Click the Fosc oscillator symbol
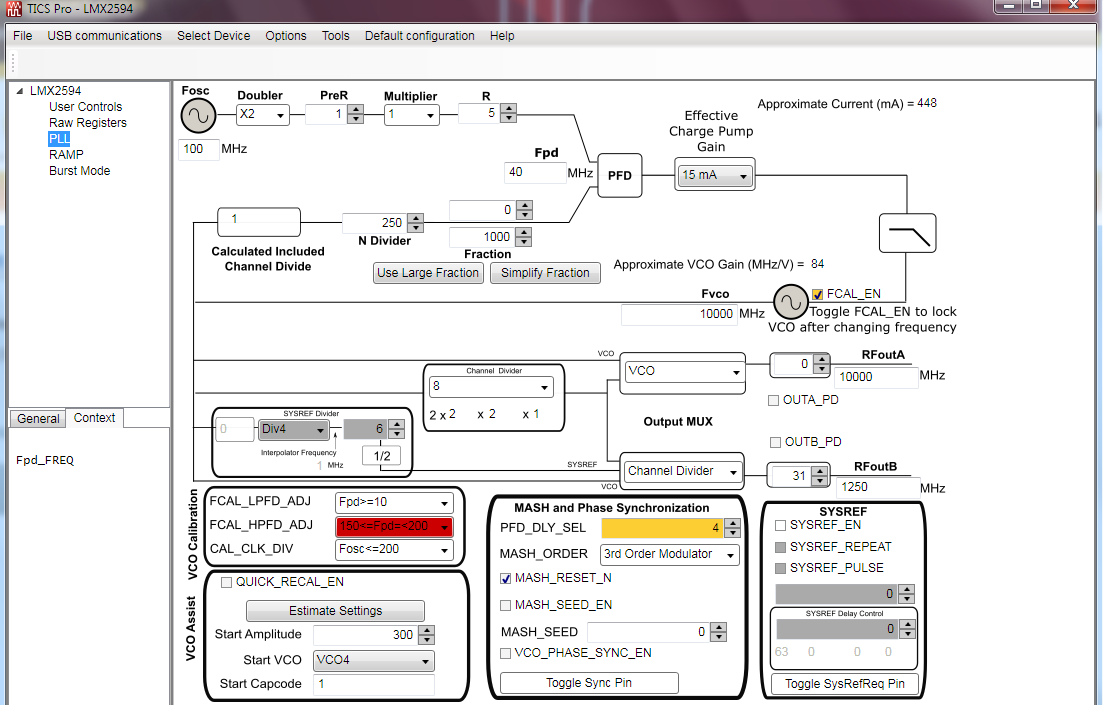 [x=198, y=116]
